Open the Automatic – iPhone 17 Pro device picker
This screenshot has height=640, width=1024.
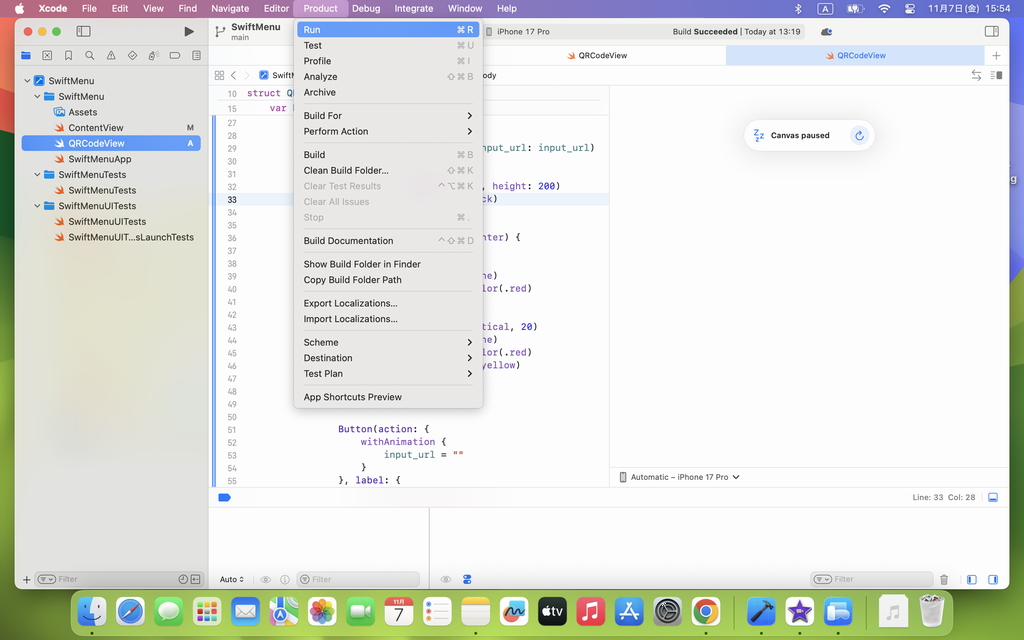pyautogui.click(x=679, y=477)
